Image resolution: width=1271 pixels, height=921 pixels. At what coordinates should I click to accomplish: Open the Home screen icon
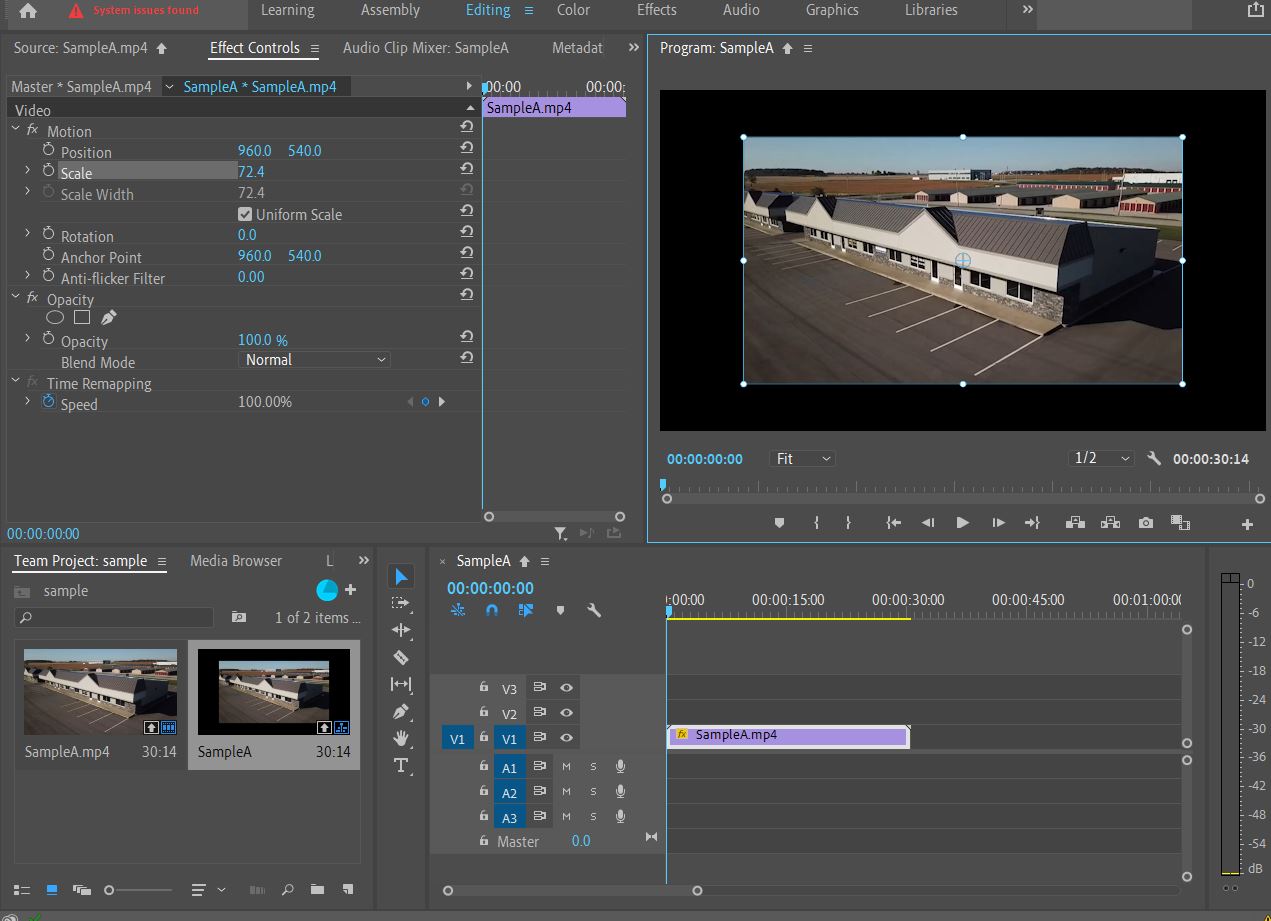click(28, 11)
